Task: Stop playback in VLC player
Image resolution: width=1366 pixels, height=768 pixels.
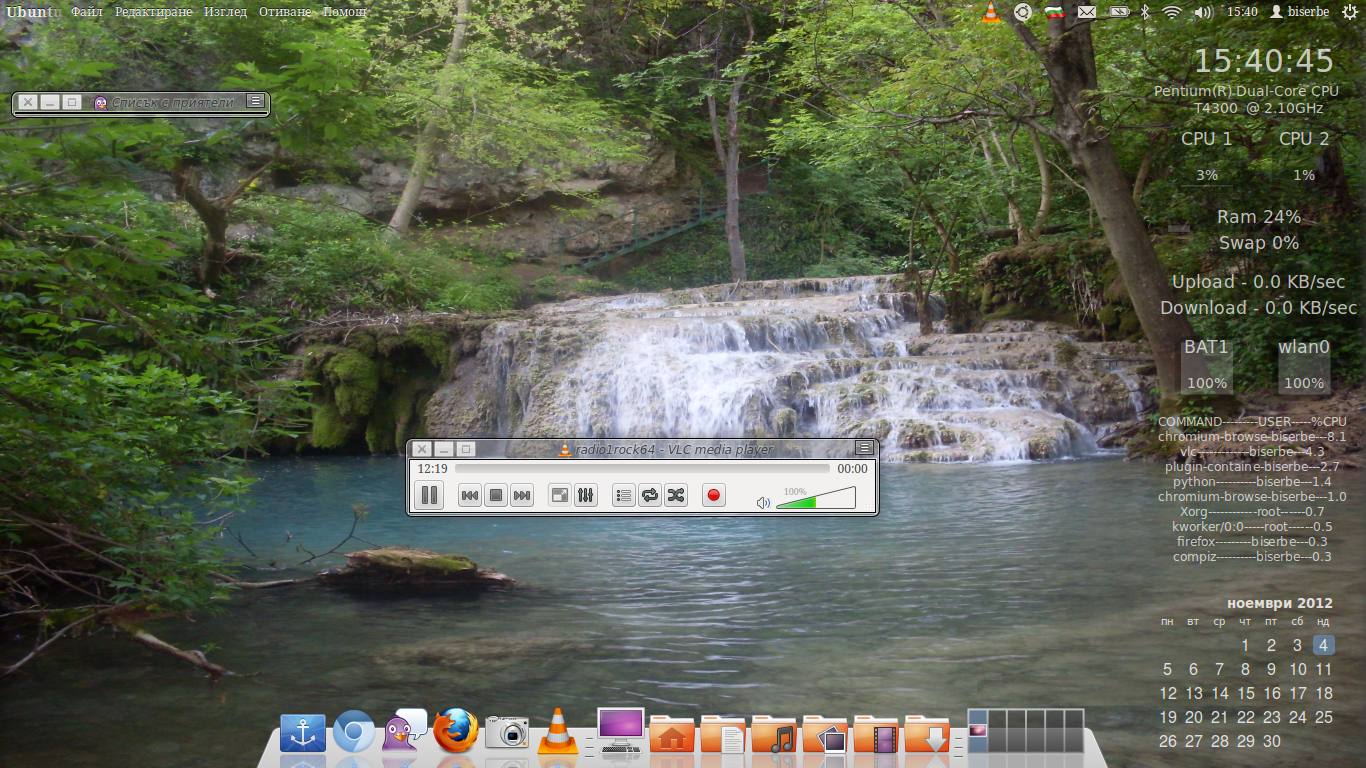Action: point(496,495)
